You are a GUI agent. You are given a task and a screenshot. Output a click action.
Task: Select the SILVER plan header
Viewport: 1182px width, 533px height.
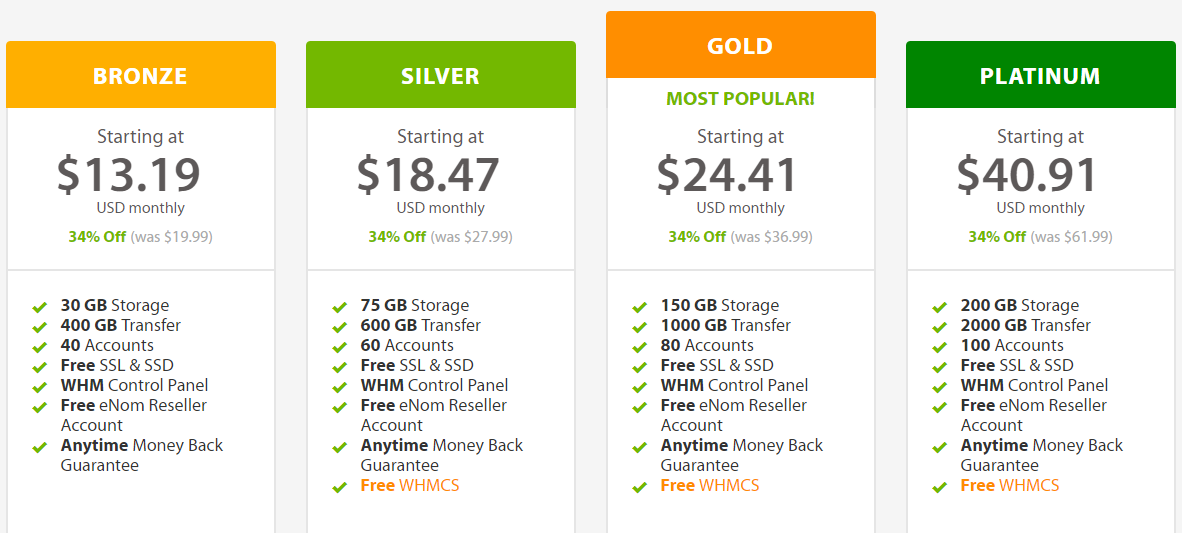[x=441, y=75]
